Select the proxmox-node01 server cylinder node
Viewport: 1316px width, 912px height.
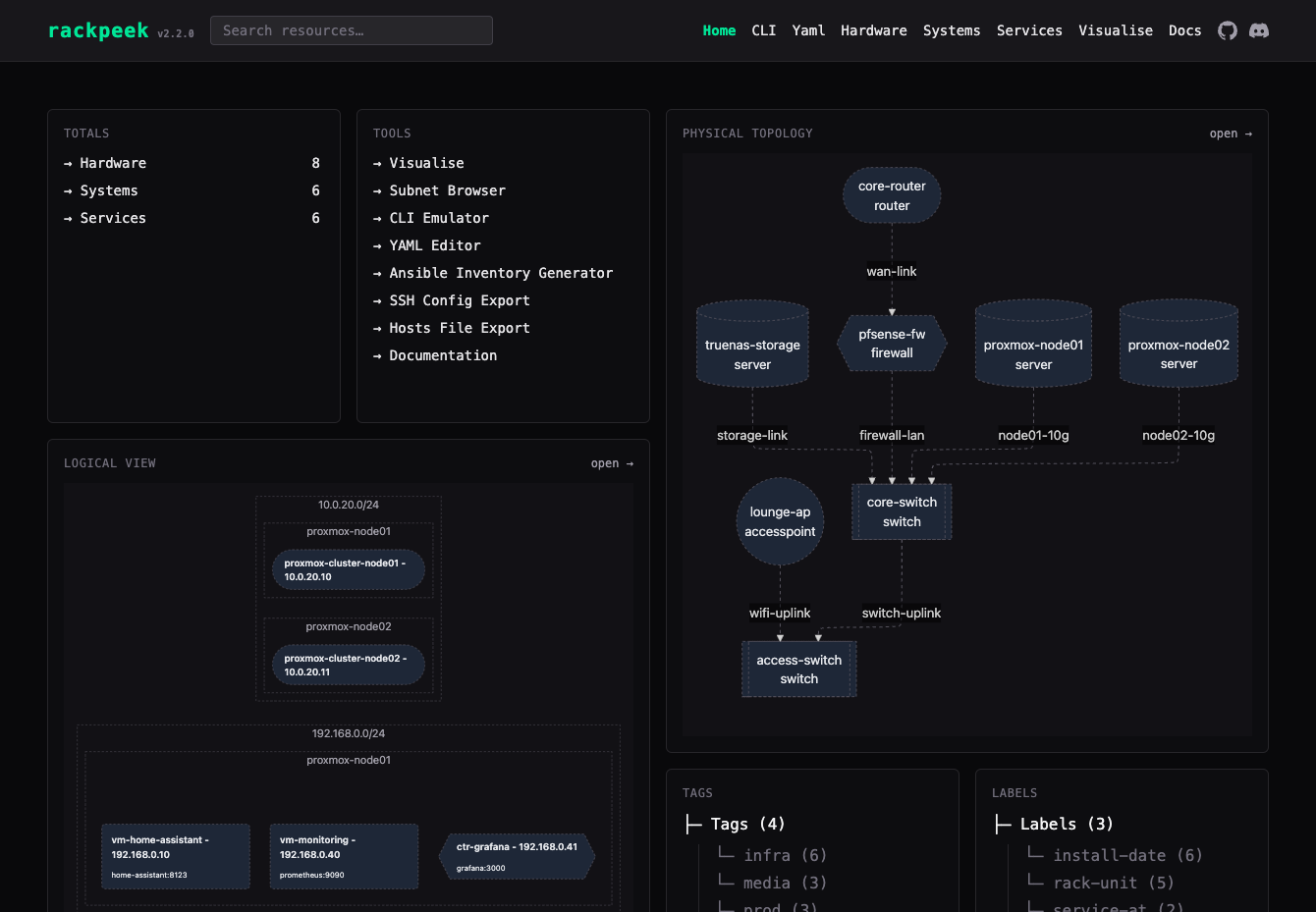[1033, 344]
